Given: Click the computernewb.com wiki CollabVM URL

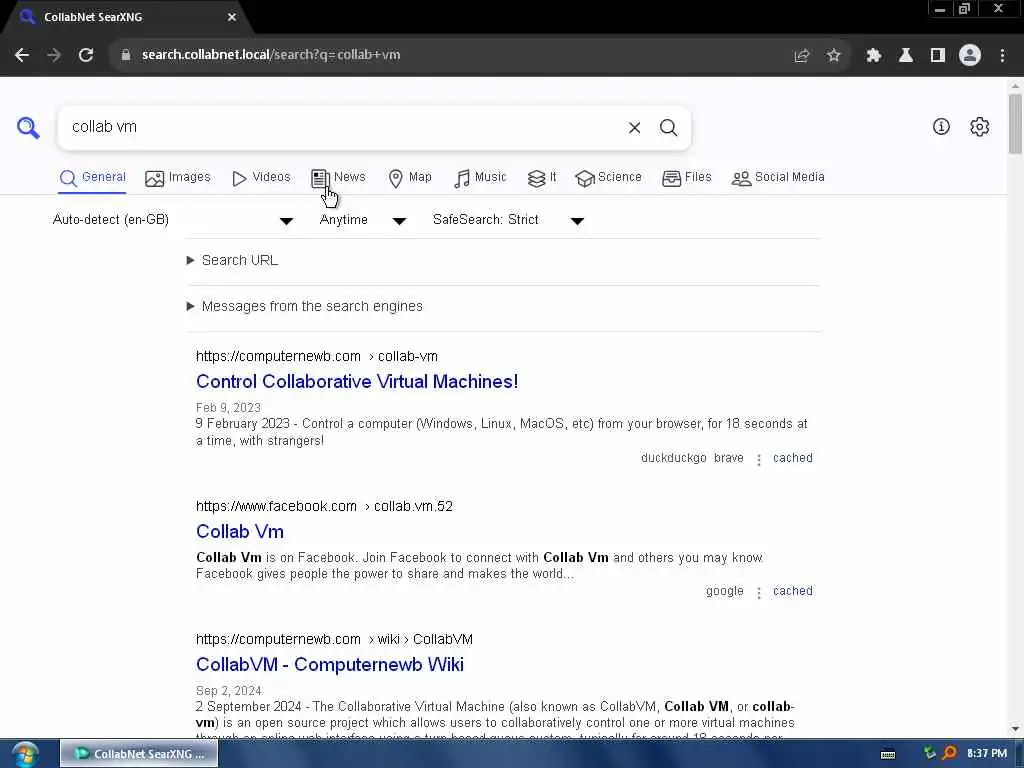Looking at the screenshot, I should pyautogui.click(x=334, y=639).
